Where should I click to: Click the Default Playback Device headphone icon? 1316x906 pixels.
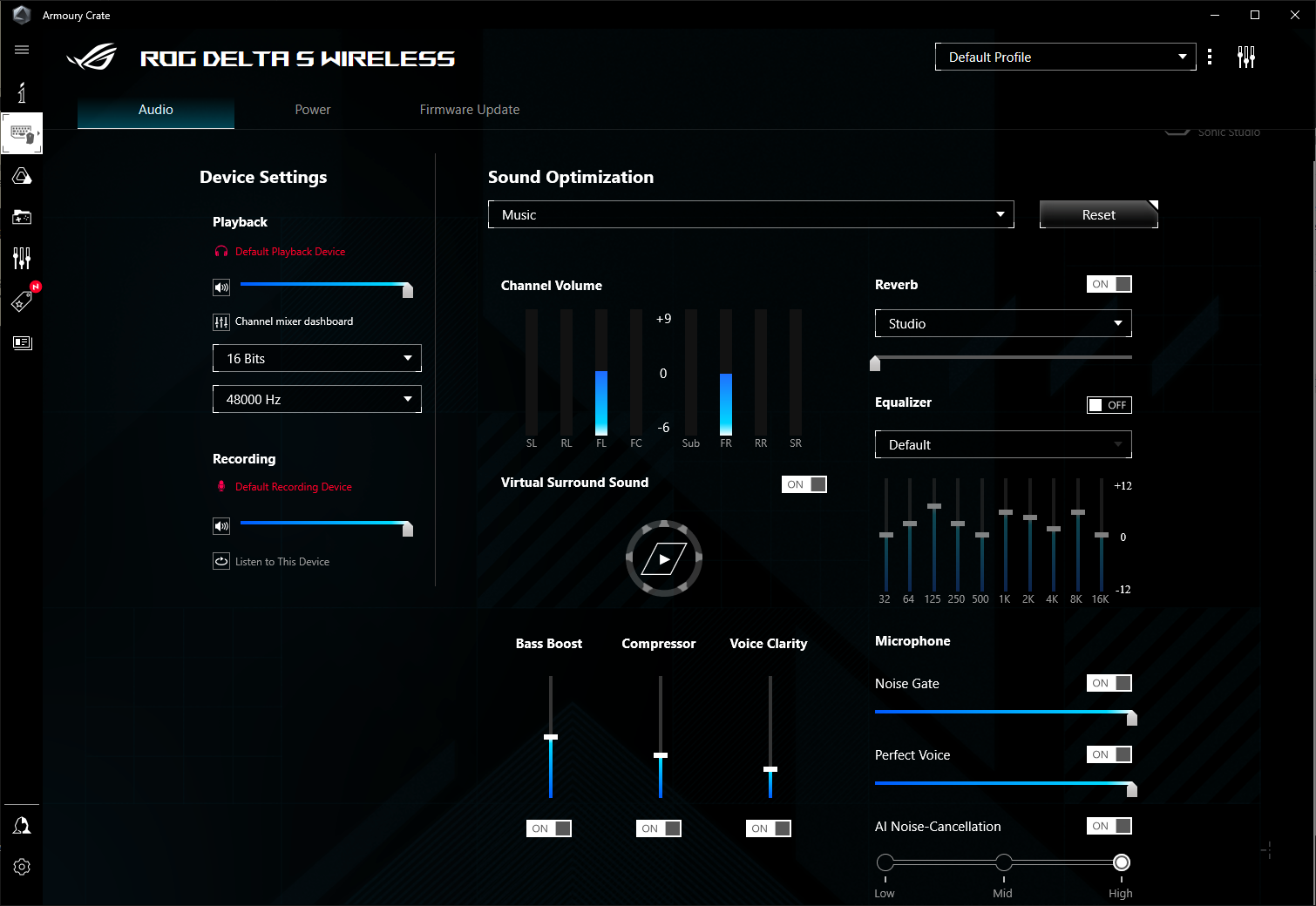click(x=221, y=252)
